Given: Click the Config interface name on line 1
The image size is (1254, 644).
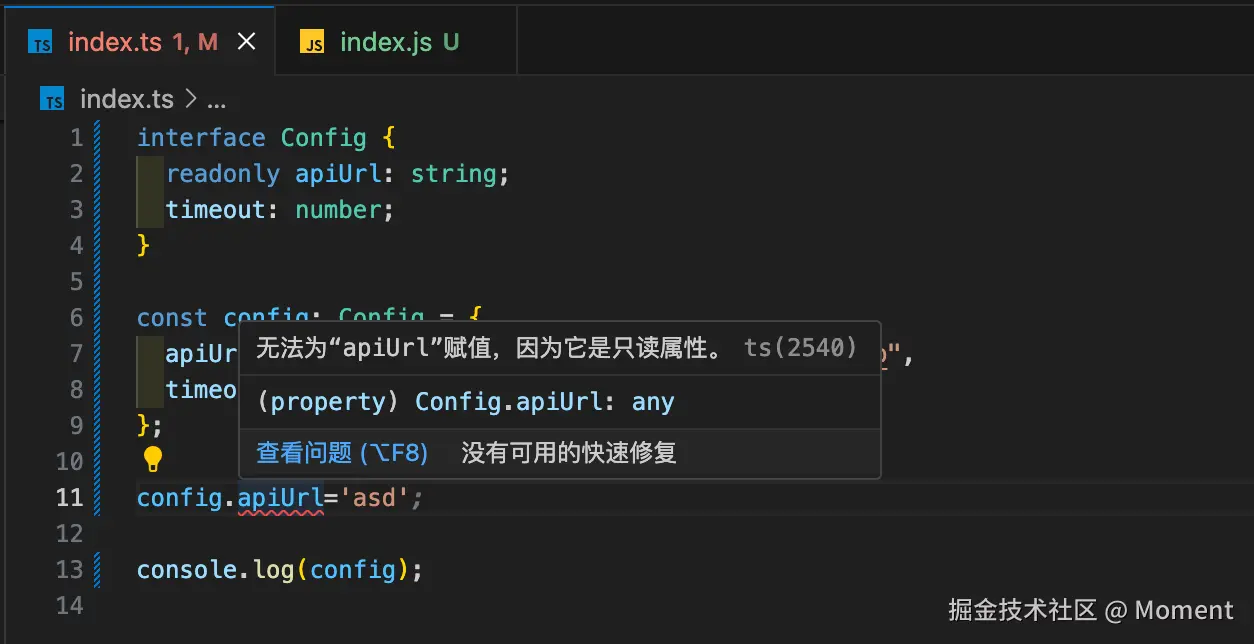Looking at the screenshot, I should [323, 137].
